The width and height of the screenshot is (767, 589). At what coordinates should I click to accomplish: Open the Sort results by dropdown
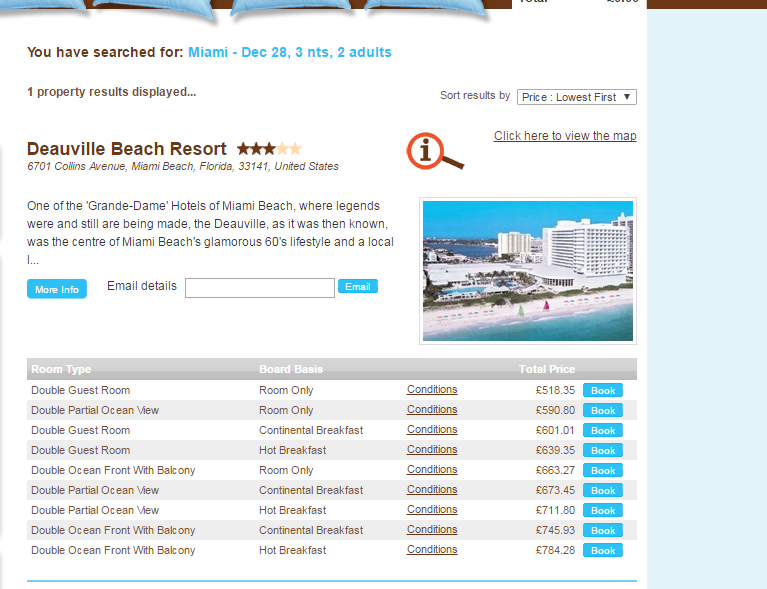pyautogui.click(x=577, y=97)
